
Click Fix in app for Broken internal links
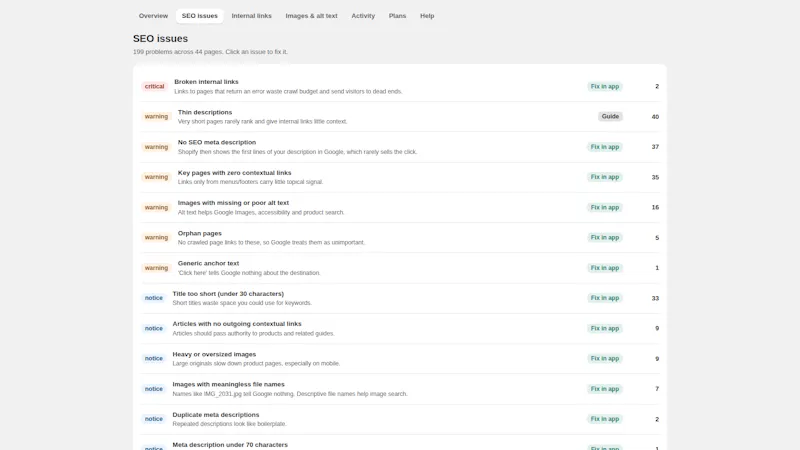[x=605, y=86]
